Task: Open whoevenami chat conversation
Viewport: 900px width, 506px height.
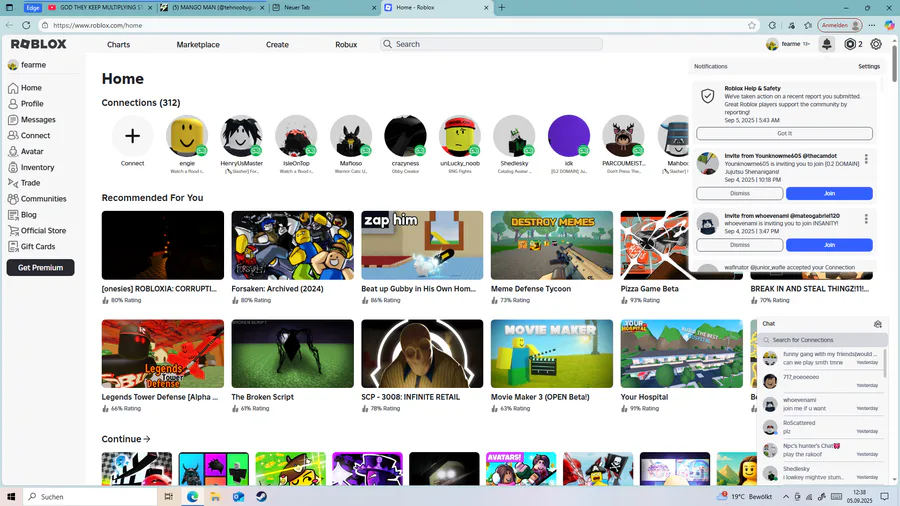Action: [x=821, y=404]
